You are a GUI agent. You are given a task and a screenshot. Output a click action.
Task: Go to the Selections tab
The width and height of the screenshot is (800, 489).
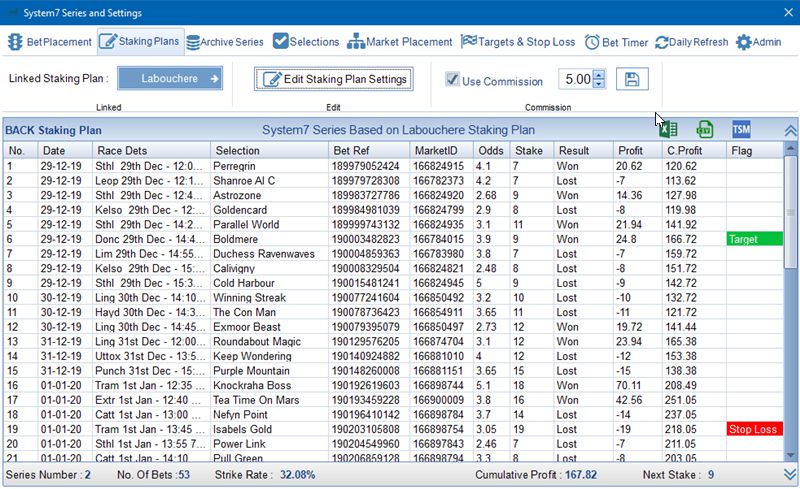click(306, 42)
